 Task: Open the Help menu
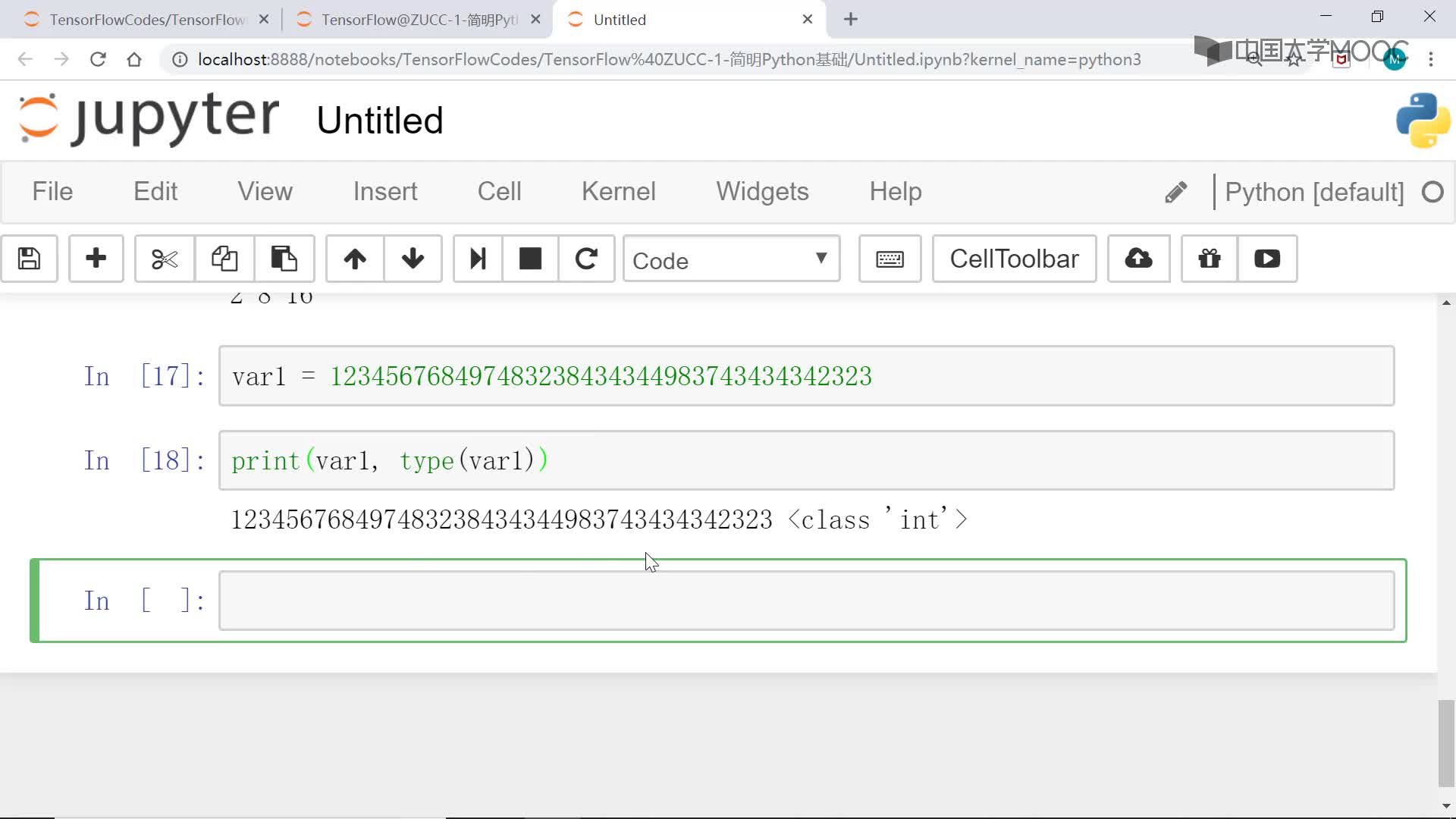896,191
